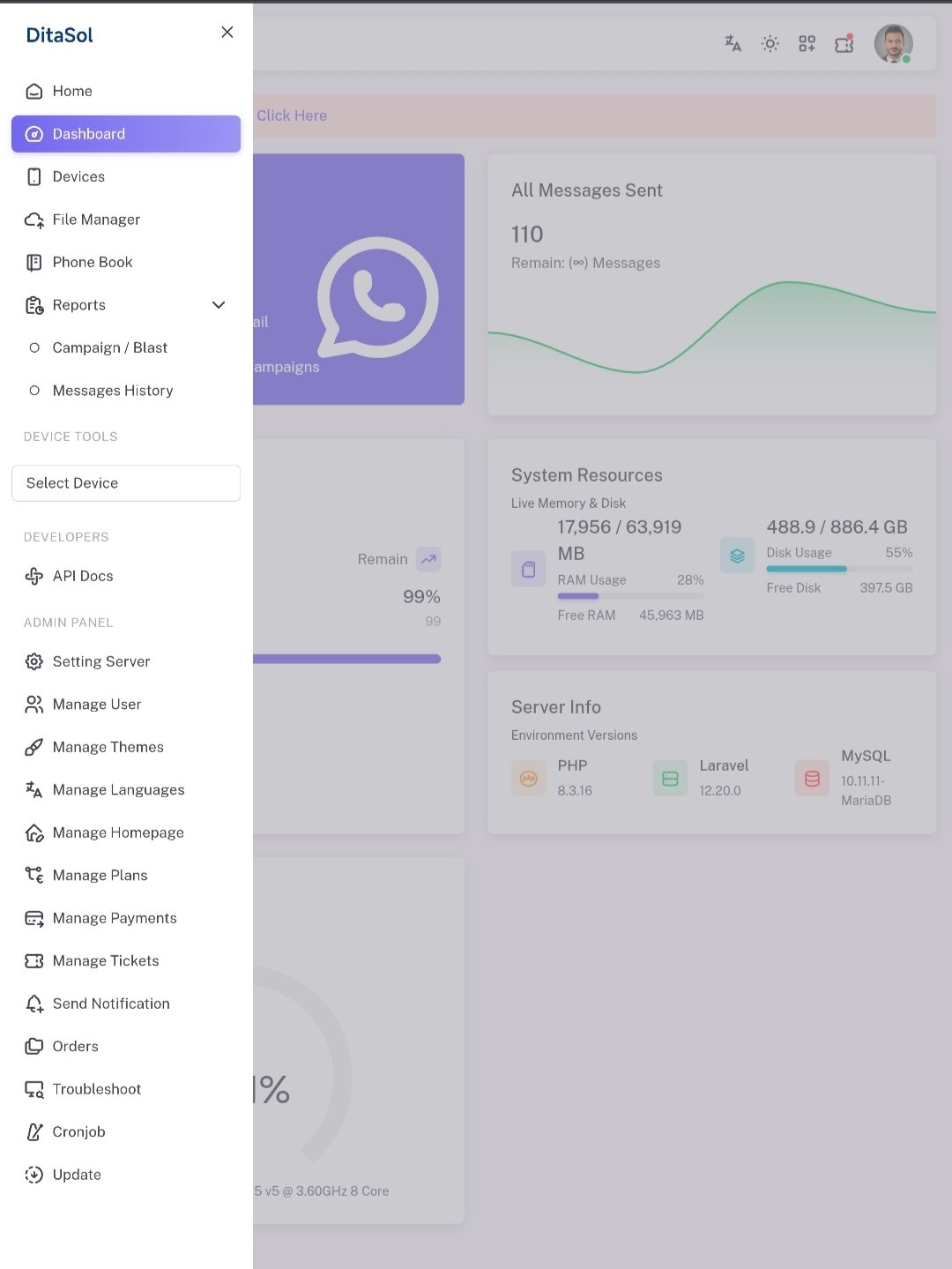Open the user profile avatar menu
952x1269 pixels.
pyautogui.click(x=893, y=43)
